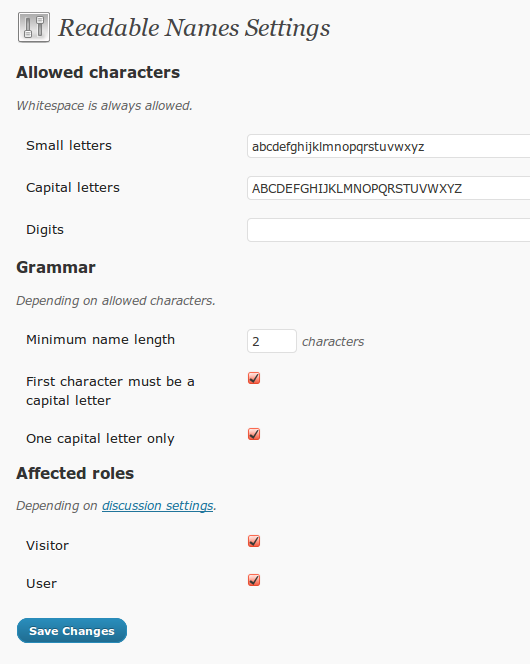Click the Digits label text
This screenshot has width=530, height=664.
click(45, 230)
